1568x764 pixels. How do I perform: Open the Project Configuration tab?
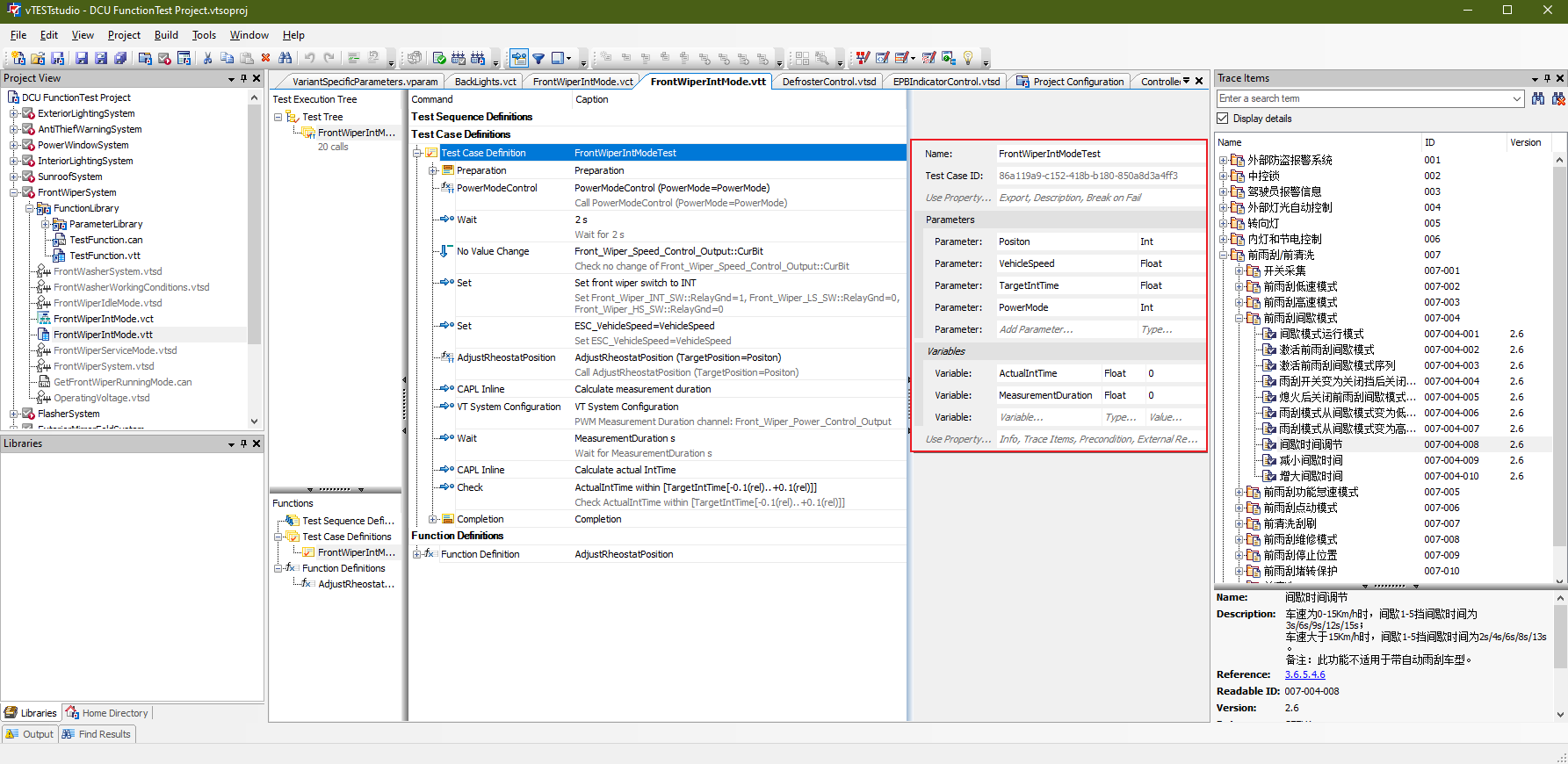pyautogui.click(x=1070, y=82)
